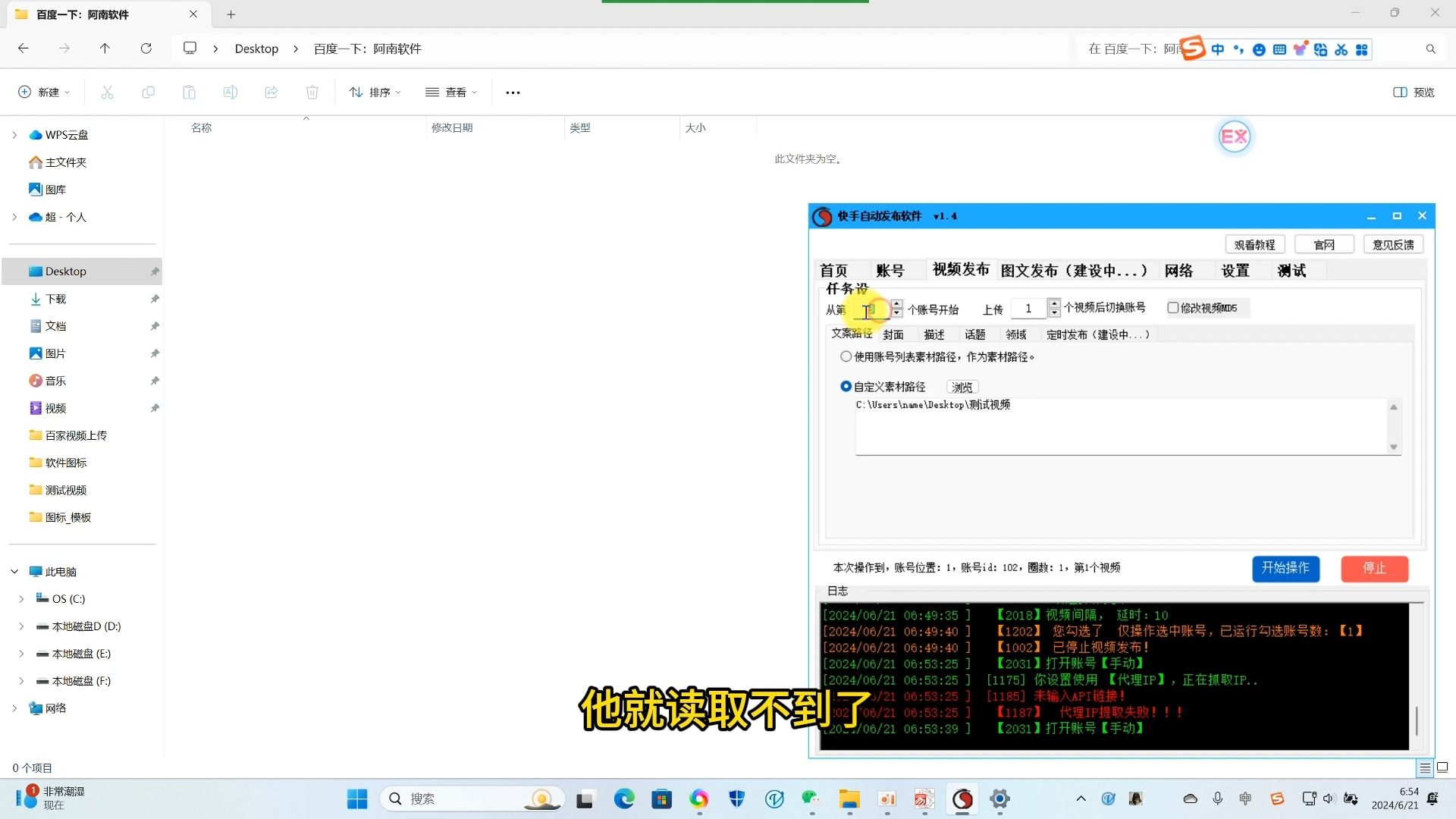The height and width of the screenshot is (819, 1456).
Task: Click the Share icon in Explorer toolbar
Action: [271, 93]
